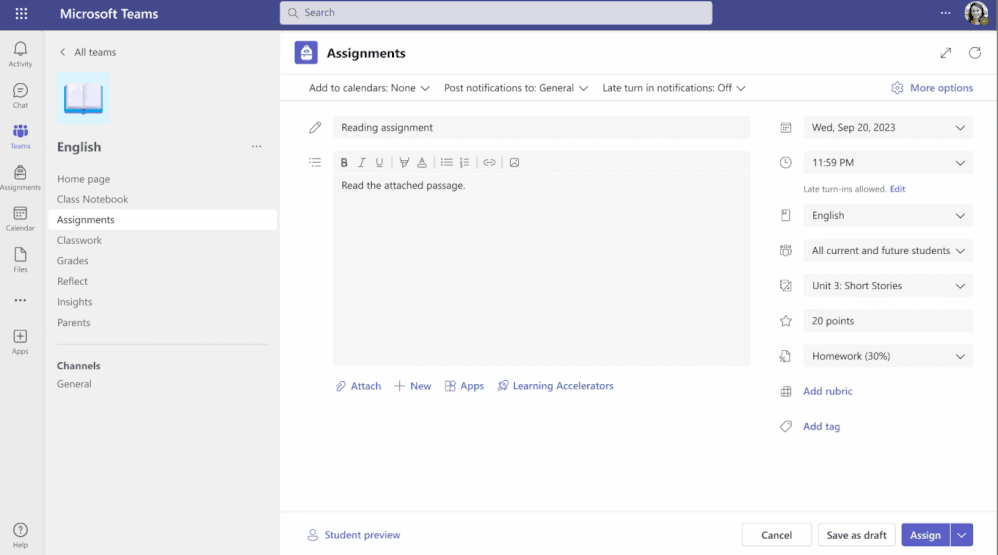This screenshot has height=555, width=998.
Task: Apply text highlight color
Action: coord(404,162)
